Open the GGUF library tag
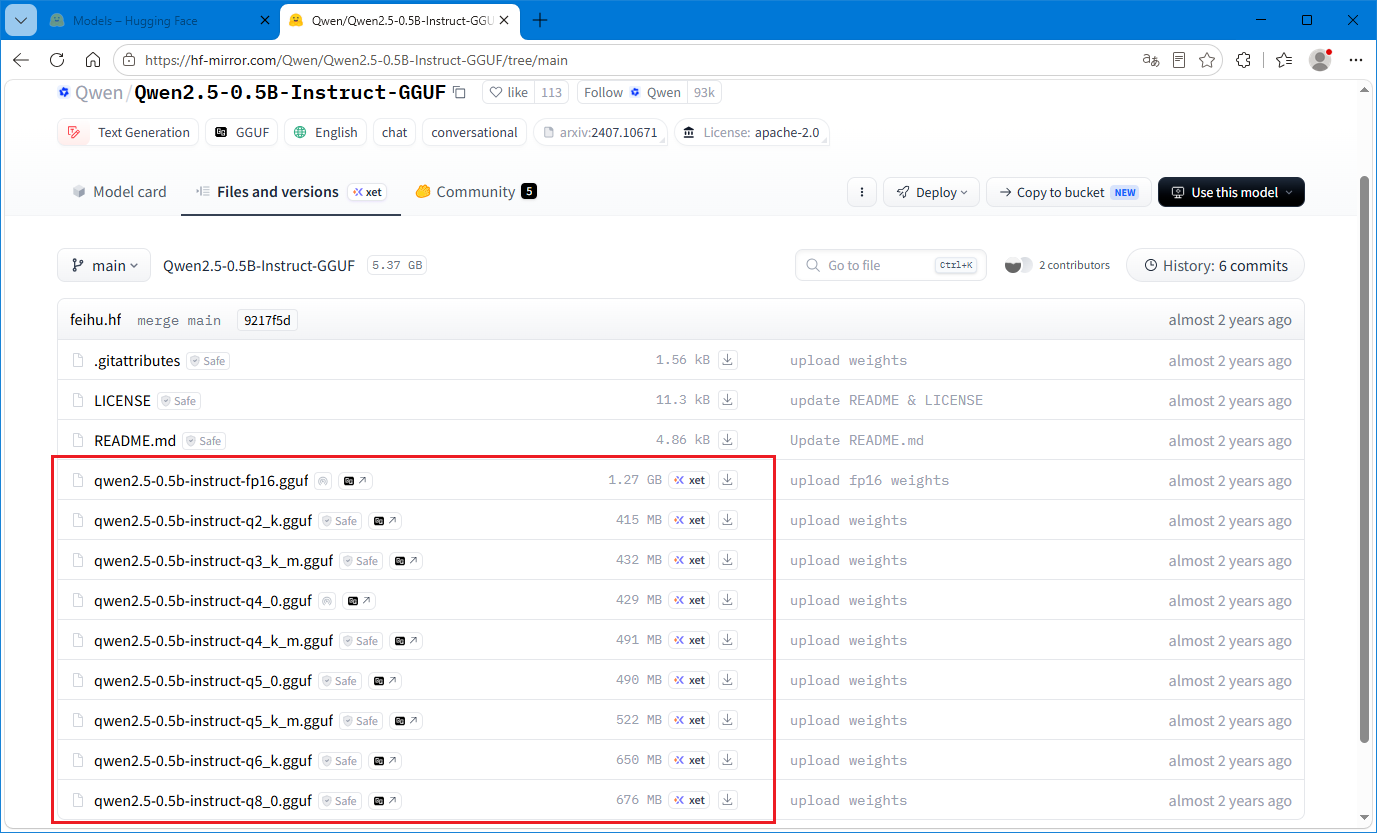 tap(241, 132)
